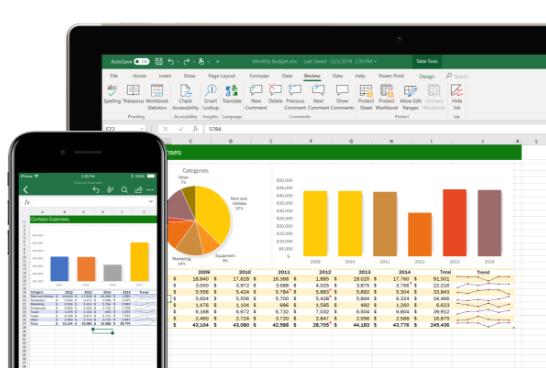546x368 pixels.
Task: Click the Search box in the ribbon
Action: pos(457,76)
